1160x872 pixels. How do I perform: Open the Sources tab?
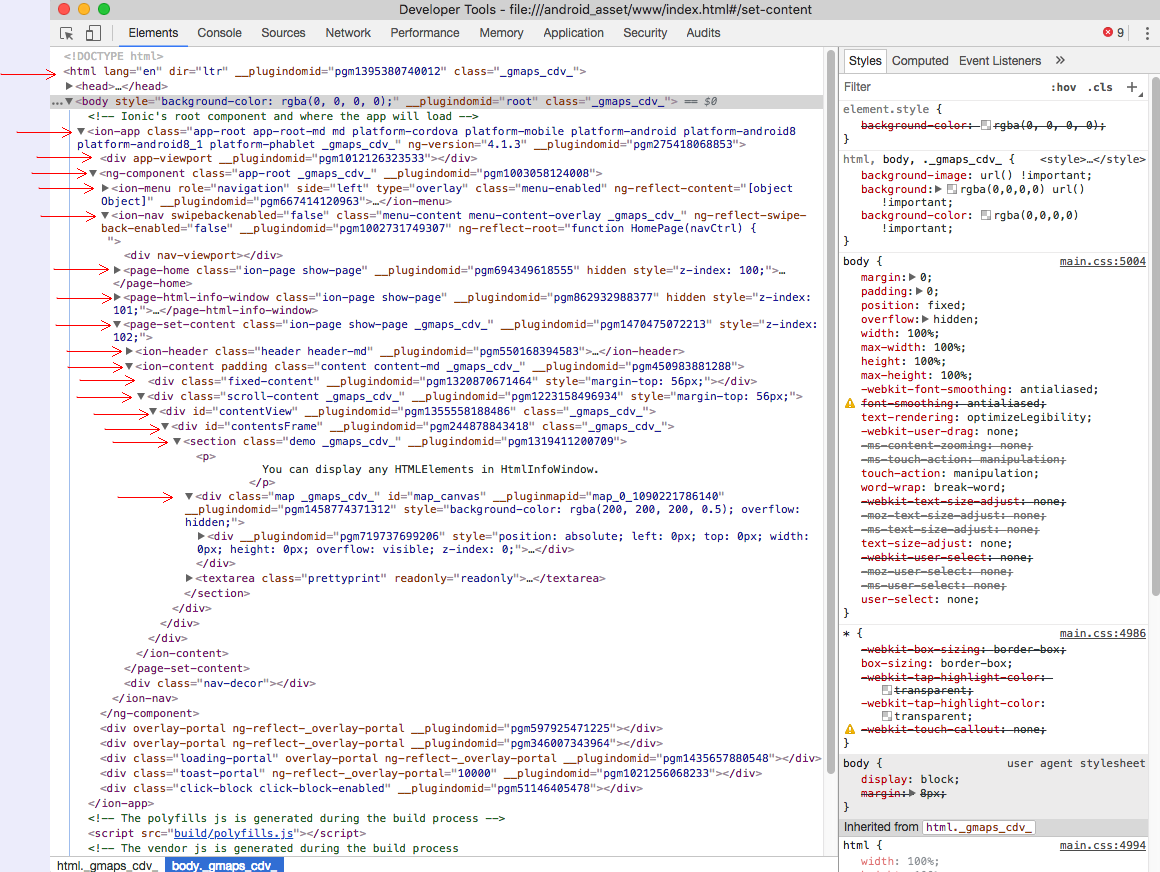283,33
